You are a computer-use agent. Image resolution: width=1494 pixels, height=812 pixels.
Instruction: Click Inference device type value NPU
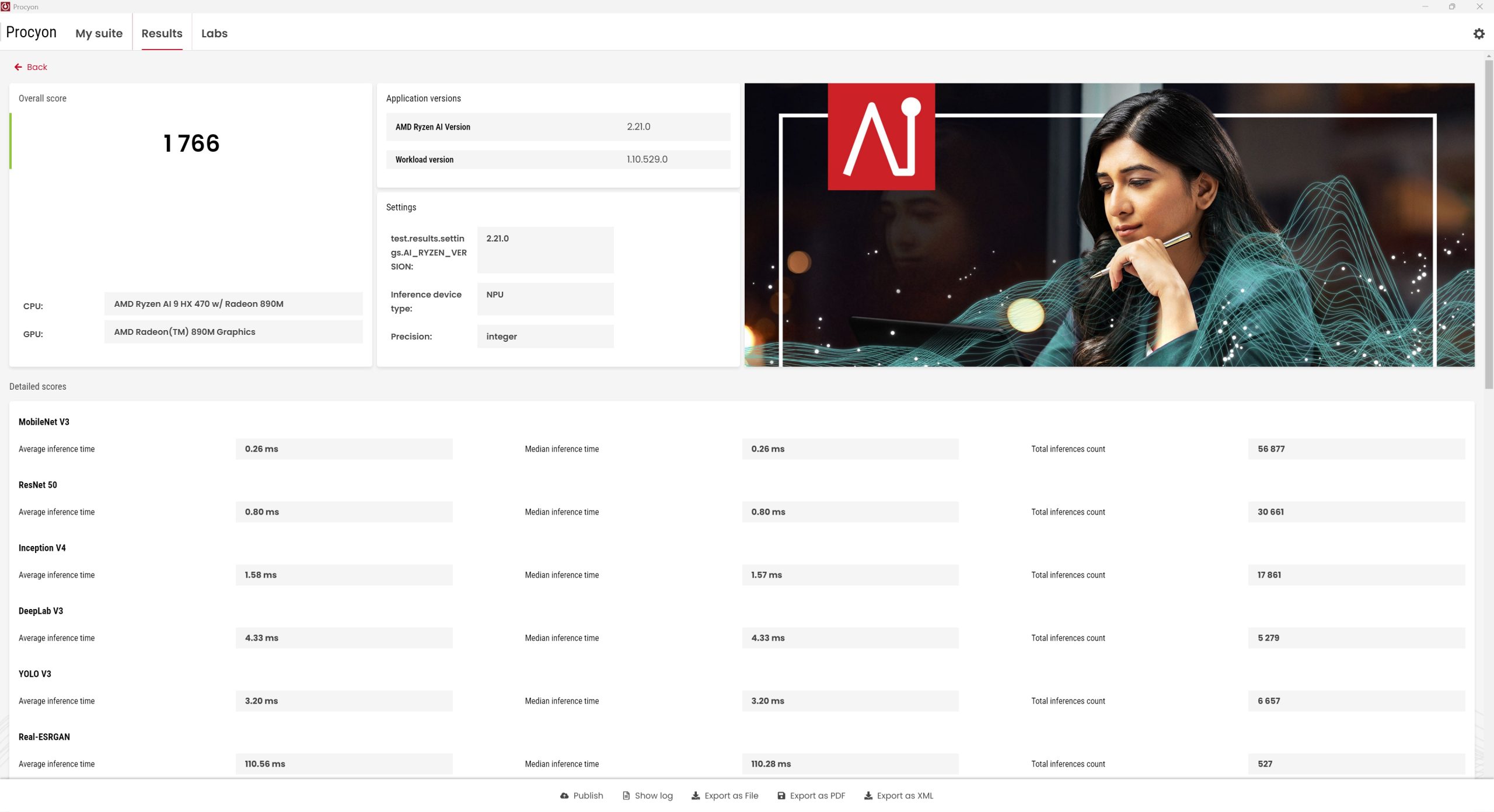point(545,299)
